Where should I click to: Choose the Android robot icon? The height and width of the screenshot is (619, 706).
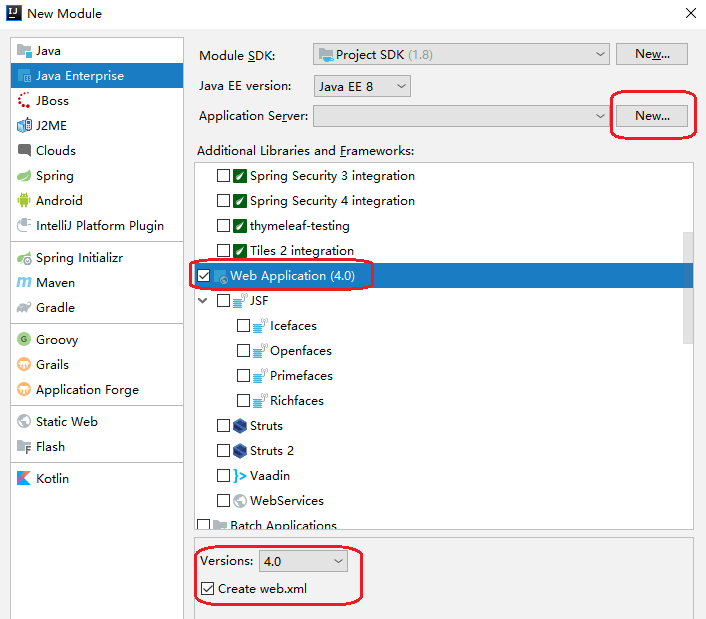click(x=25, y=201)
